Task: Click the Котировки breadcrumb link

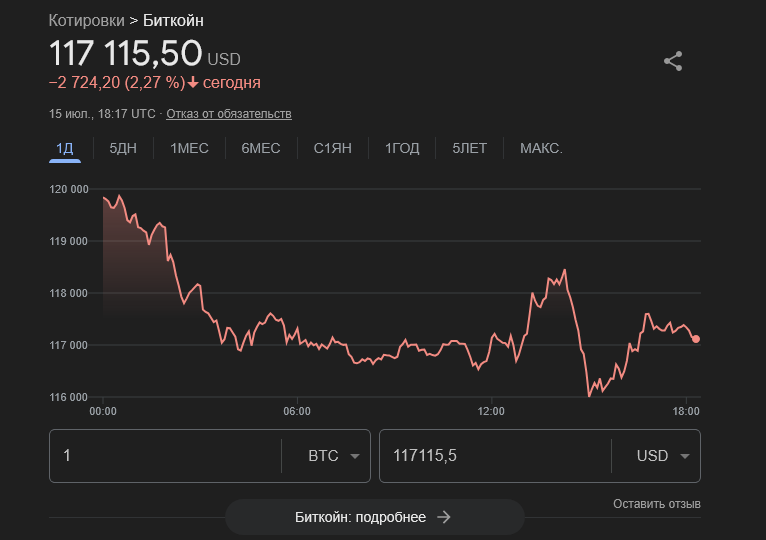Action: coord(86,21)
